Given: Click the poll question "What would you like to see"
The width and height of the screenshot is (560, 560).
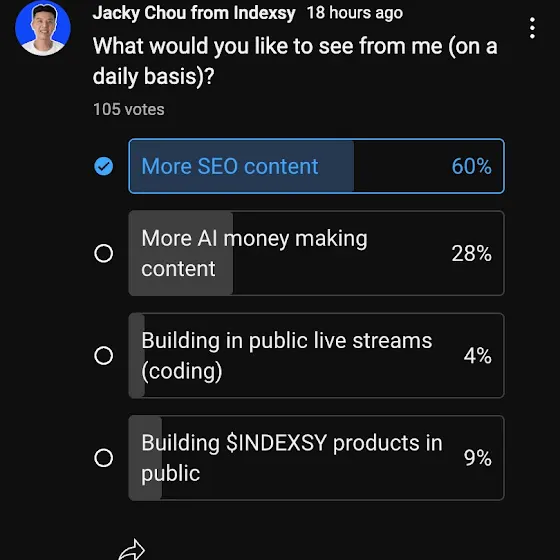Looking at the screenshot, I should point(295,61).
